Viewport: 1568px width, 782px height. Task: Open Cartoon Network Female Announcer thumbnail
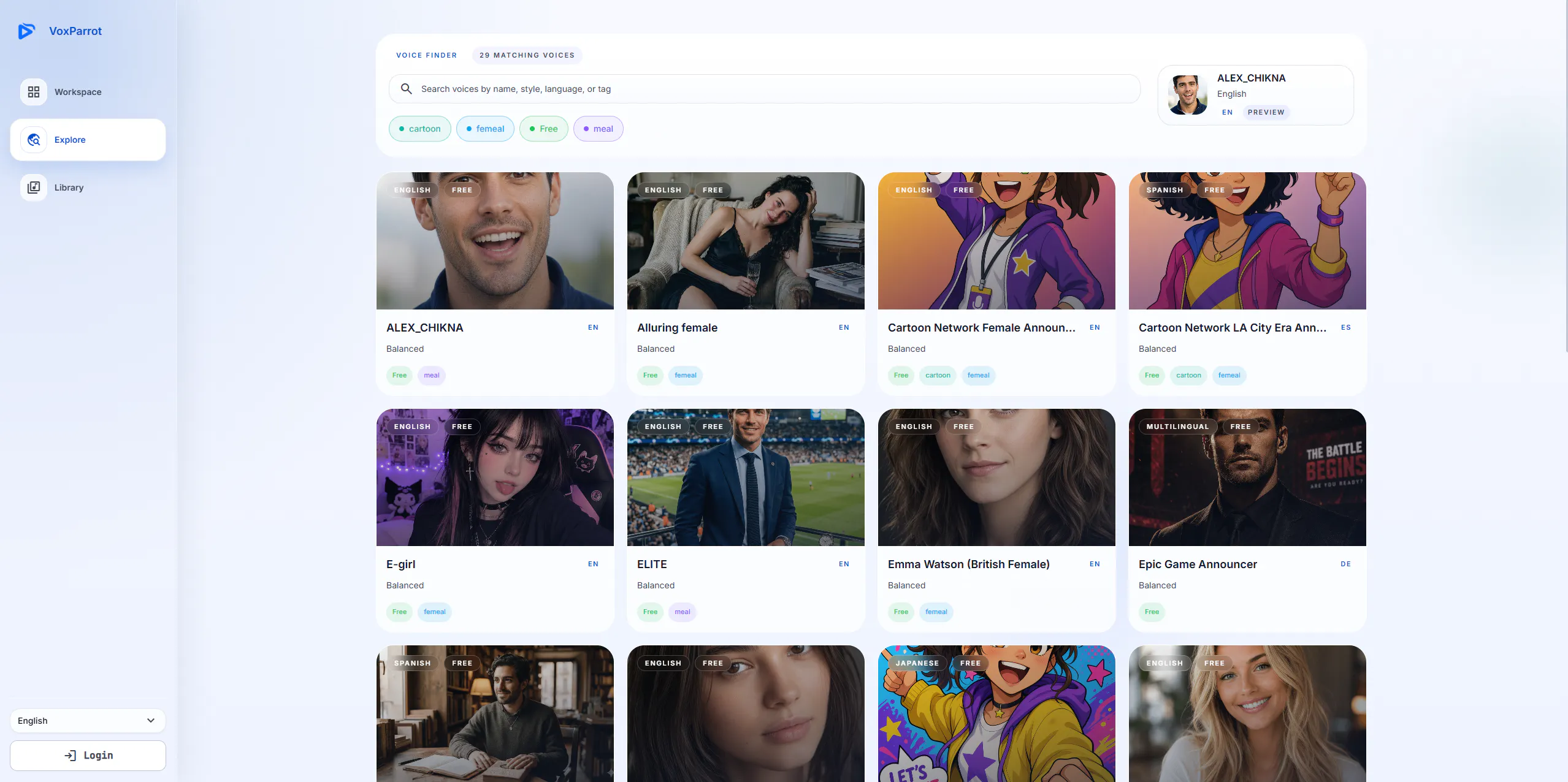point(996,241)
